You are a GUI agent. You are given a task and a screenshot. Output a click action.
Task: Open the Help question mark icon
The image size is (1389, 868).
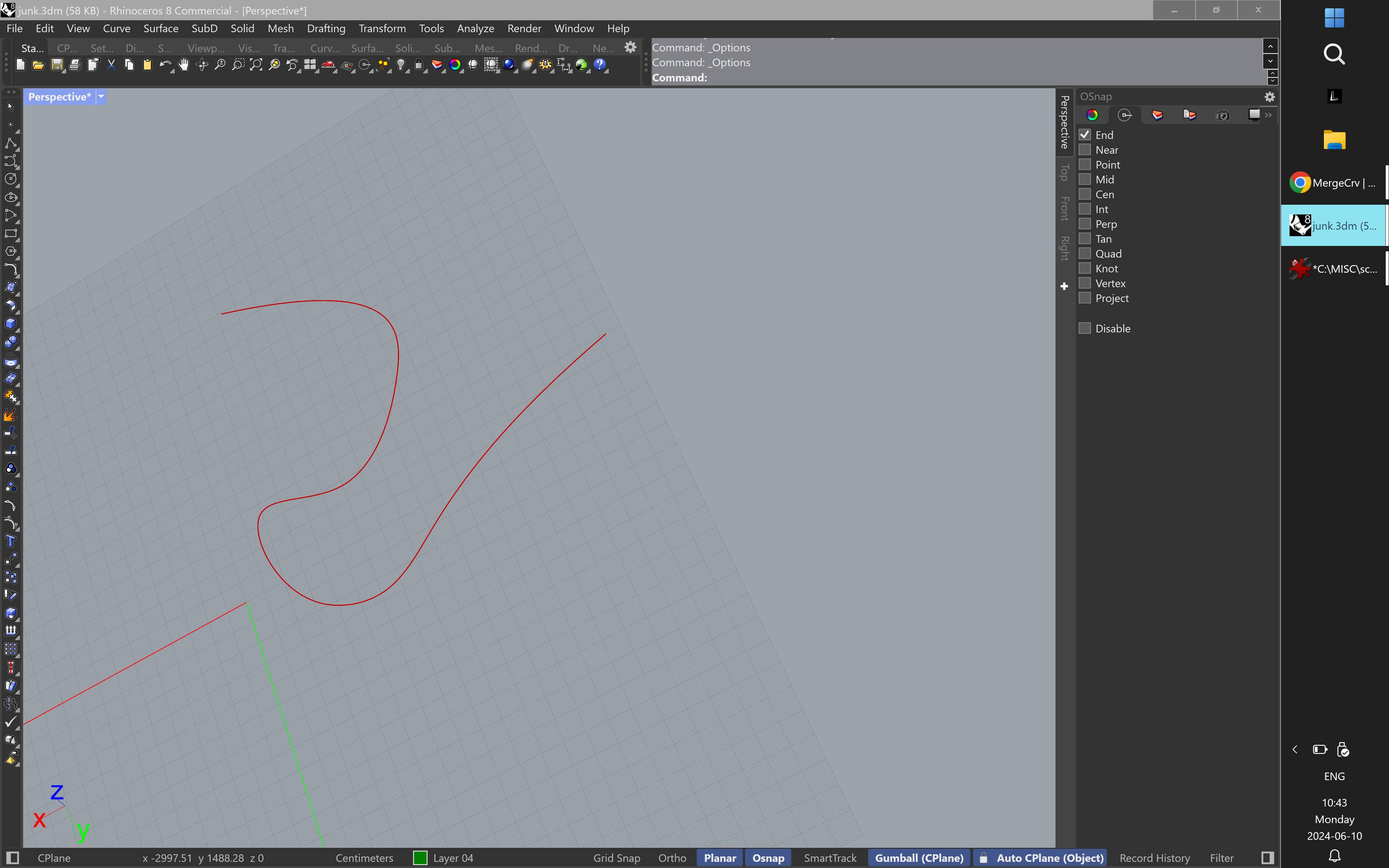pos(600,65)
